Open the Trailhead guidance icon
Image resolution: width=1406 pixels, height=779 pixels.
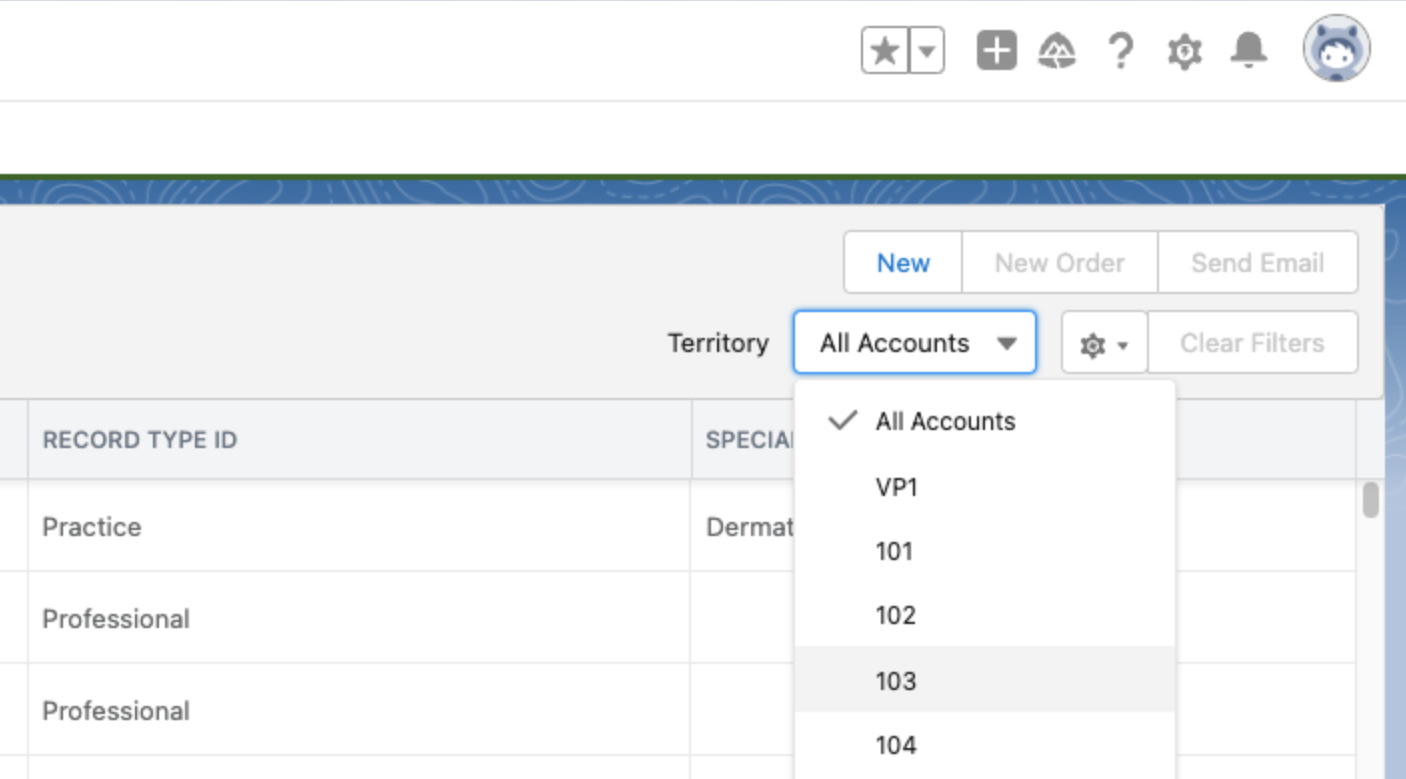1057,50
